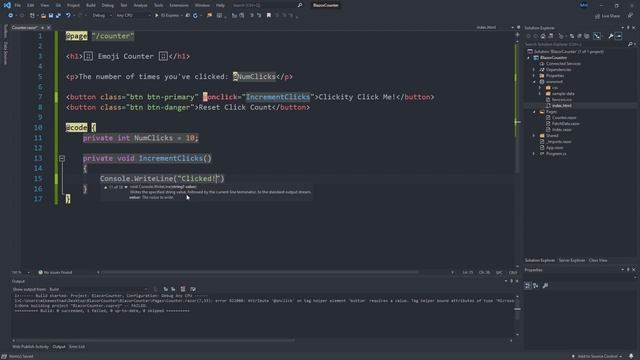
Task: Collapse the wwwroot folder
Action: click(534, 82)
